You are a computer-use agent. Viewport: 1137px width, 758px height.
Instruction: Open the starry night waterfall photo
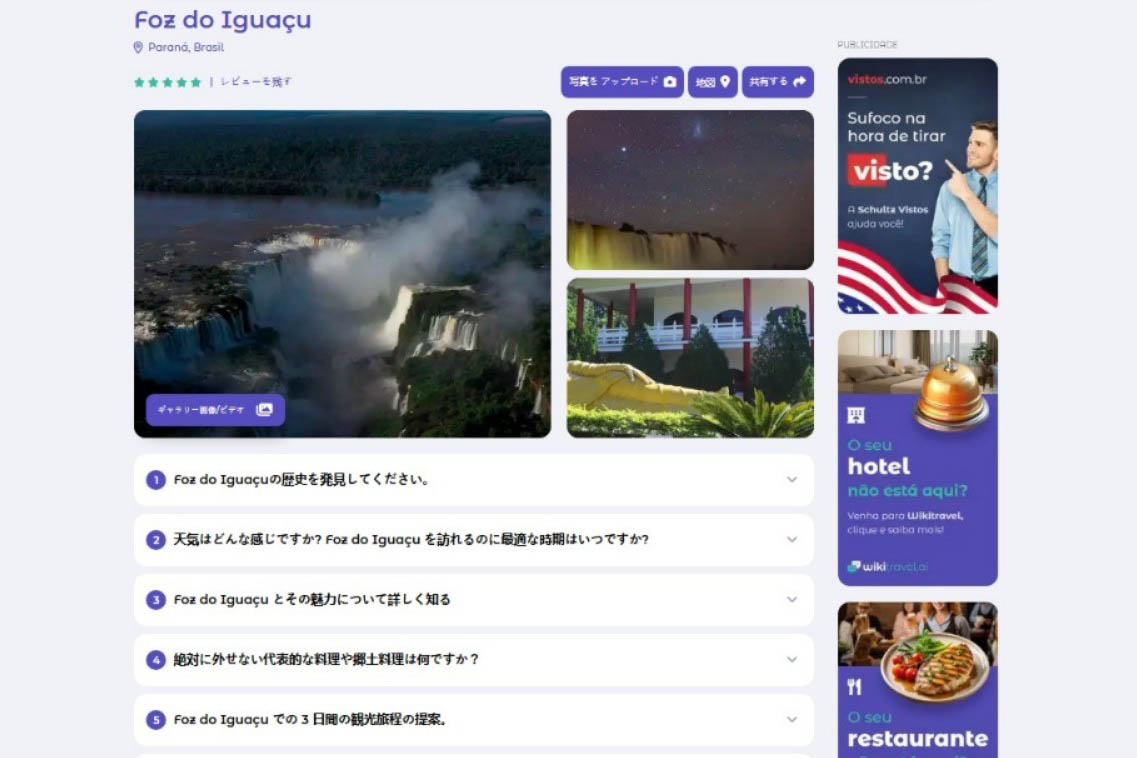(x=690, y=190)
